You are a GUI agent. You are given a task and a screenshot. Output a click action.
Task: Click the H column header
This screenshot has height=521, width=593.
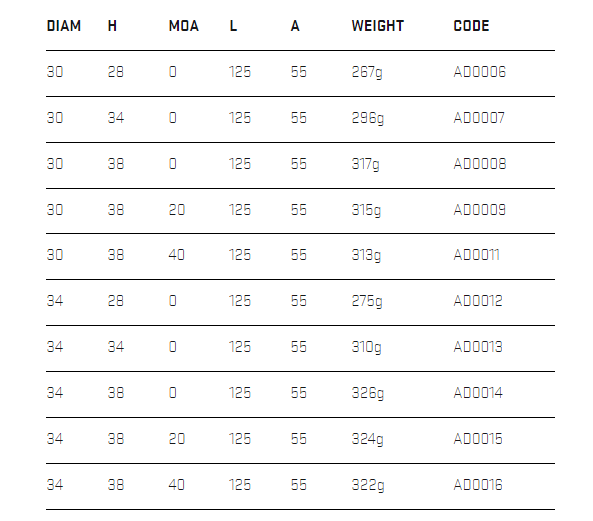point(112,26)
